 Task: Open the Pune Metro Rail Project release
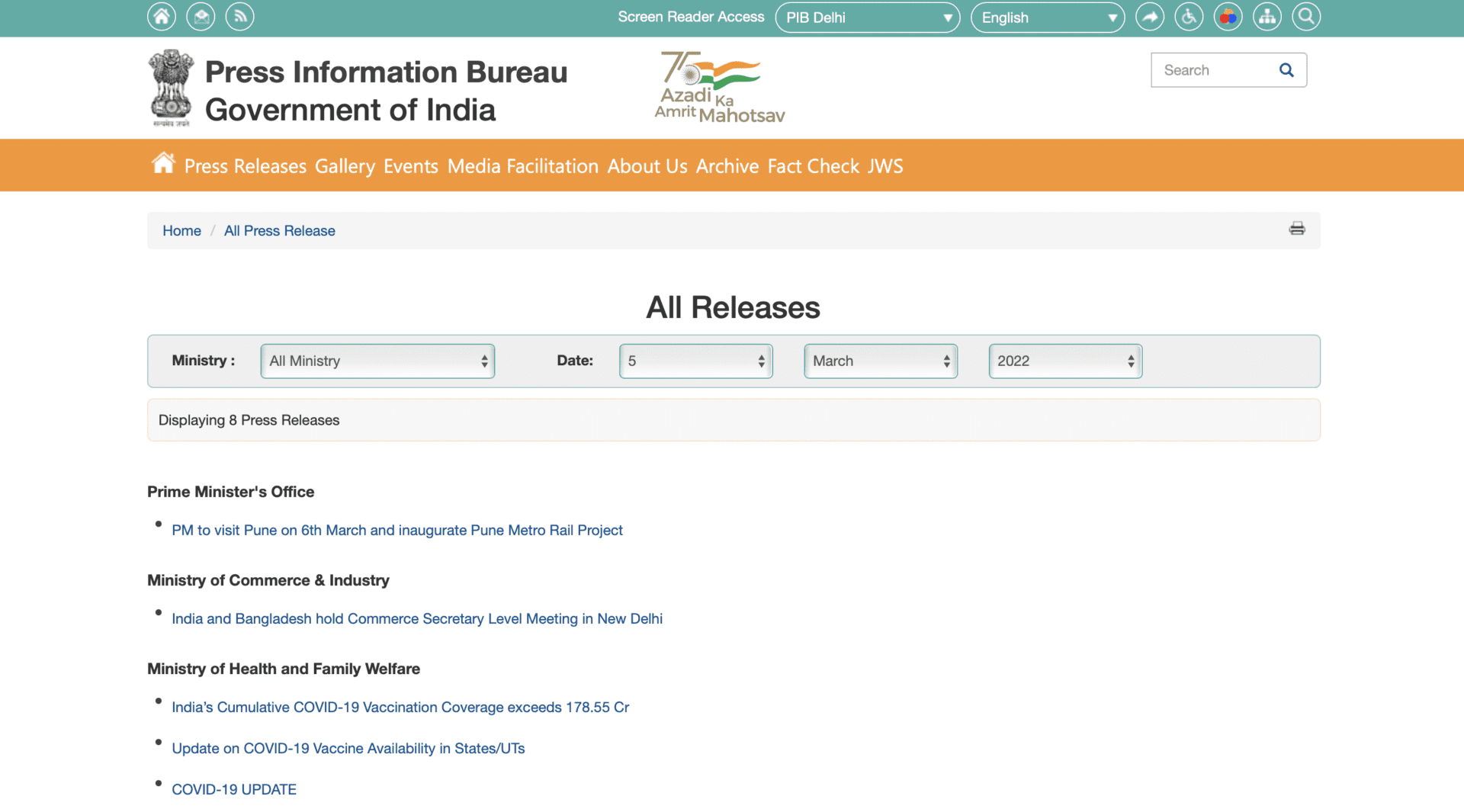[x=397, y=530]
